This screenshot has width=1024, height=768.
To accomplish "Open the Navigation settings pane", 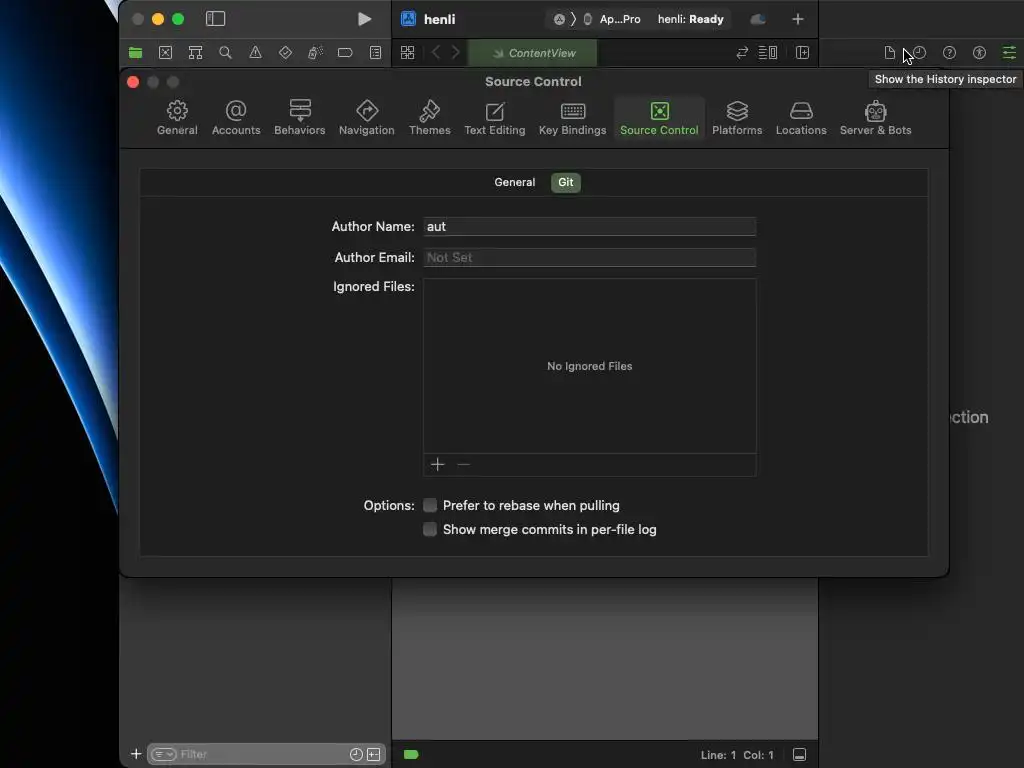I will pyautogui.click(x=366, y=118).
